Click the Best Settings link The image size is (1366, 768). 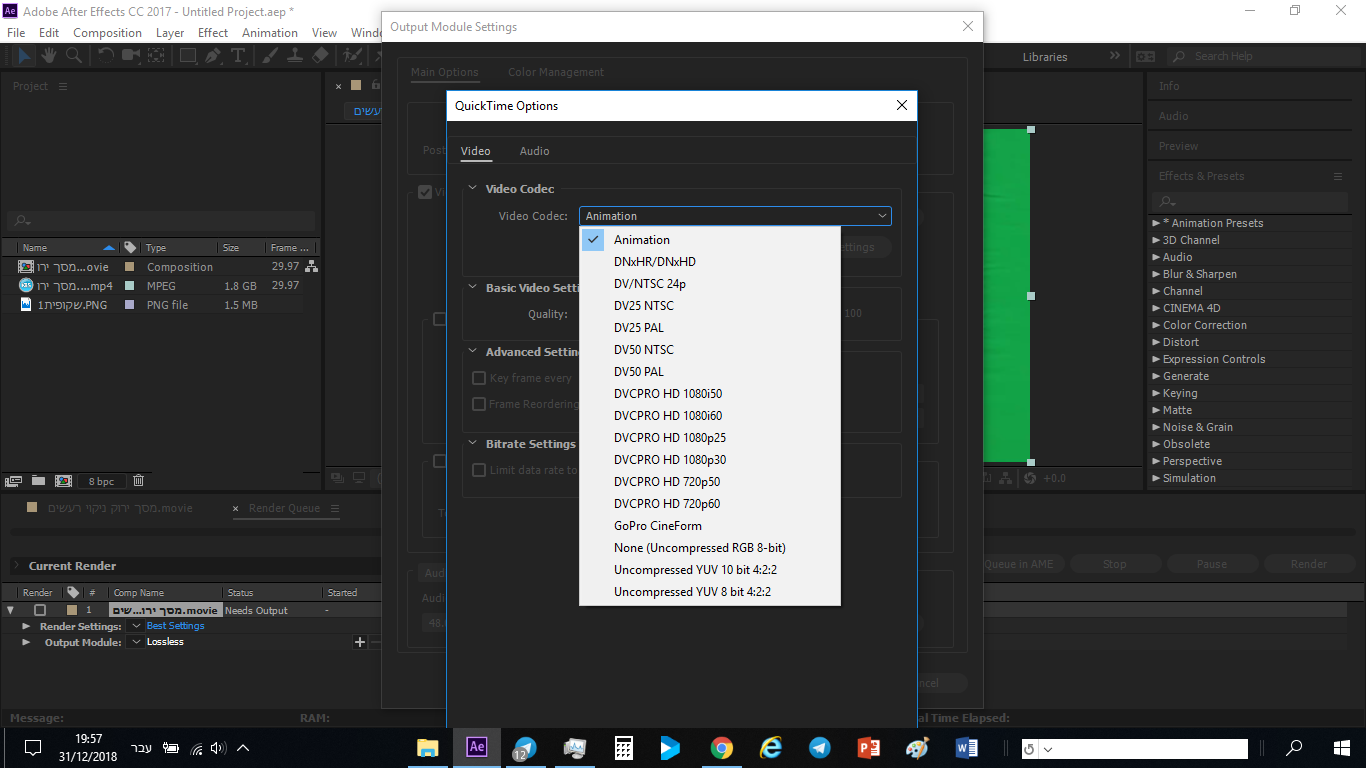175,626
